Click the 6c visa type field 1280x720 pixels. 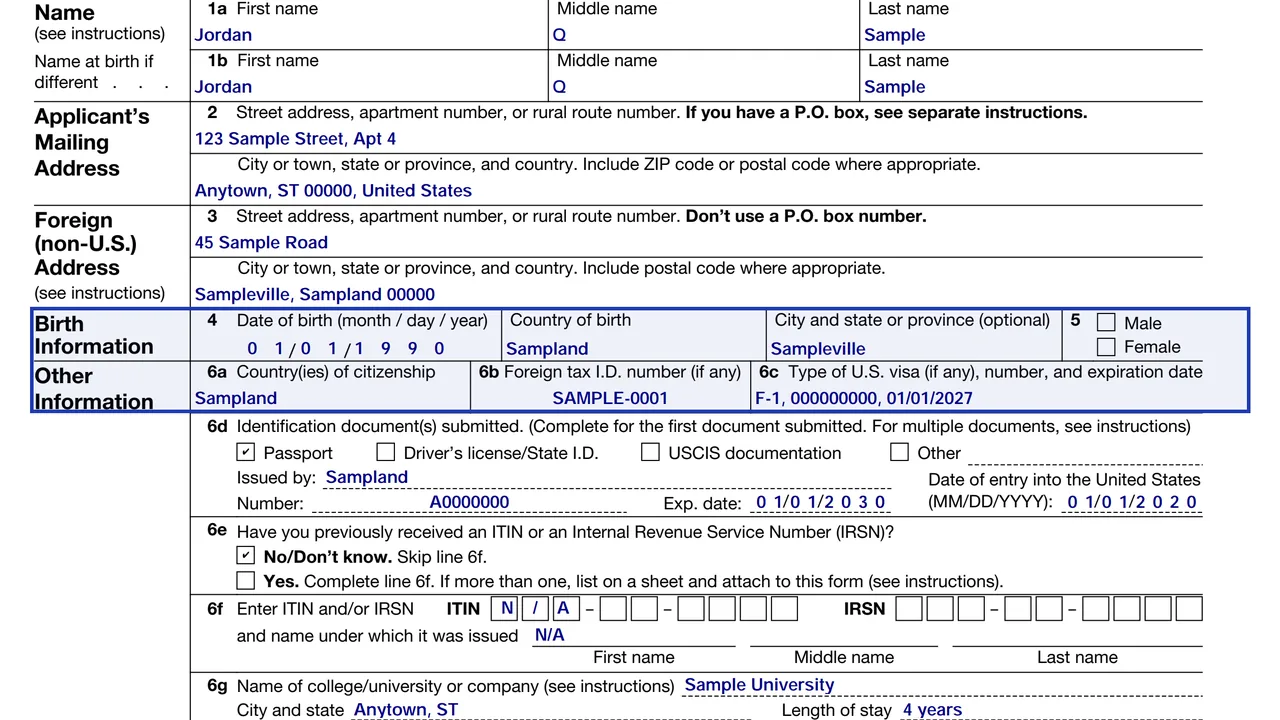point(977,398)
